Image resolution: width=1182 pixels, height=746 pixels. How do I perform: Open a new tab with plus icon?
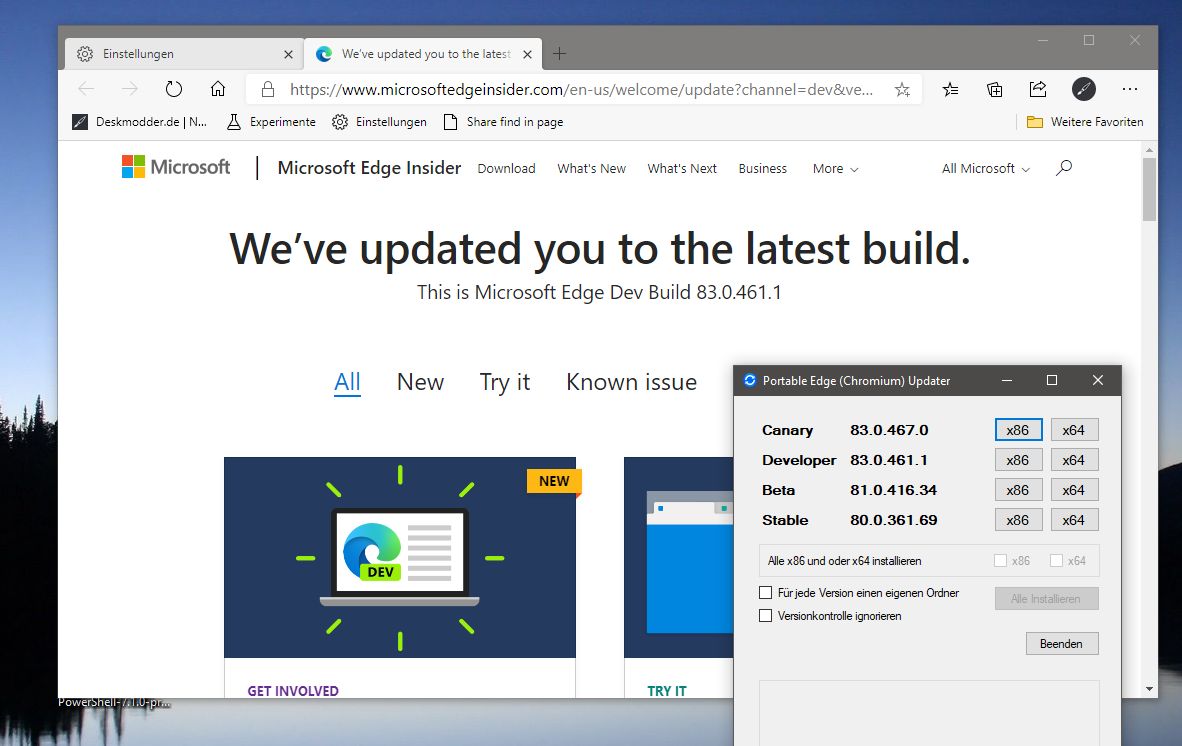point(559,54)
